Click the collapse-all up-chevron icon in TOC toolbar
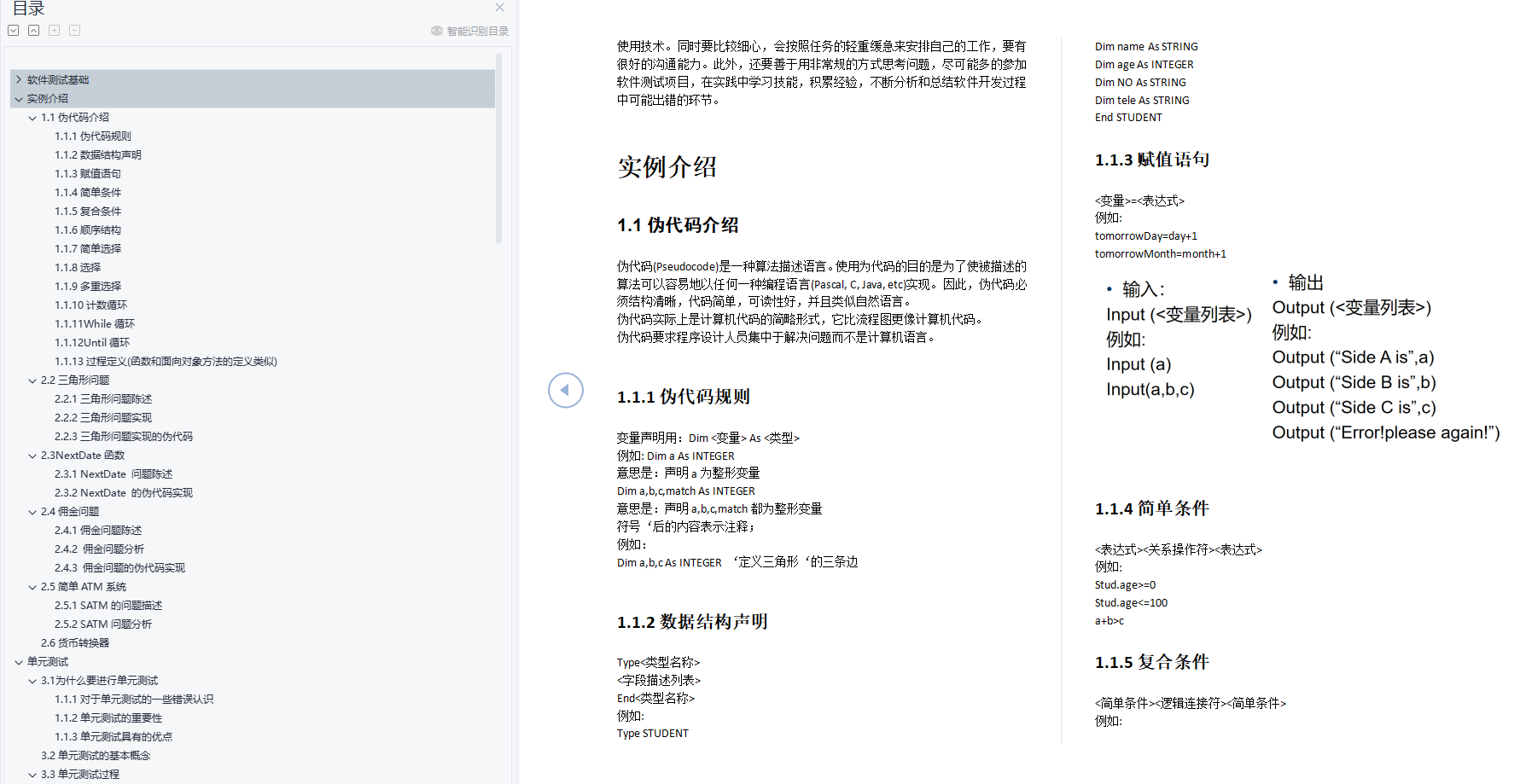The height and width of the screenshot is (784, 1526). coord(33,30)
